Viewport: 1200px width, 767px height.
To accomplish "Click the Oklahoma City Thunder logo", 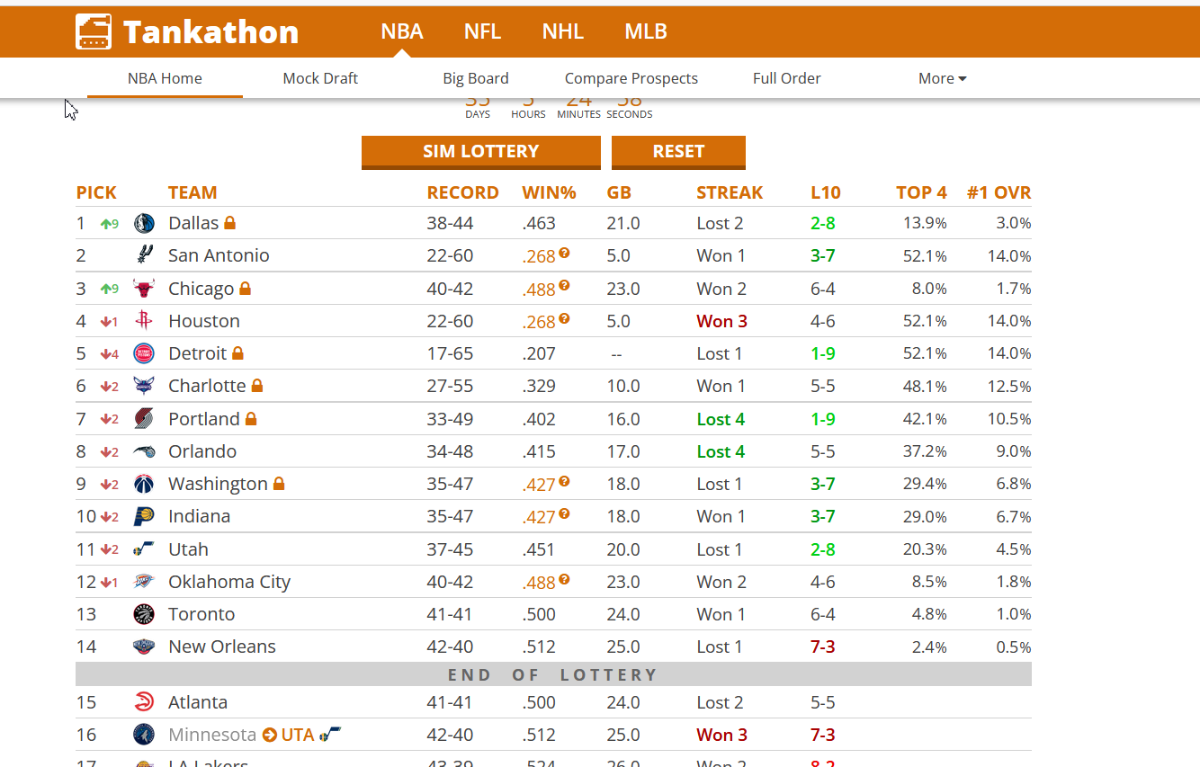I will tap(144, 582).
